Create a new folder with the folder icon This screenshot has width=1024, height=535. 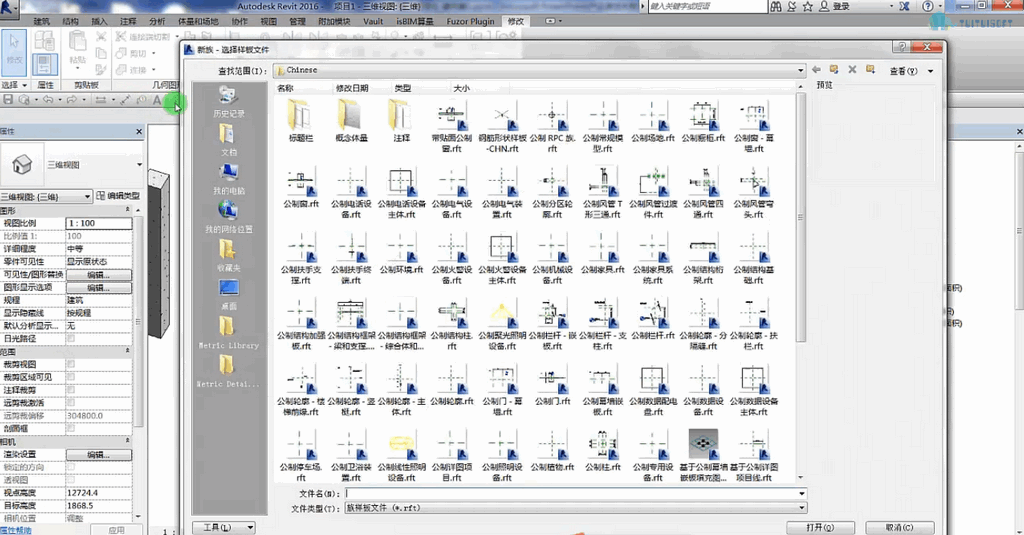click(x=871, y=69)
